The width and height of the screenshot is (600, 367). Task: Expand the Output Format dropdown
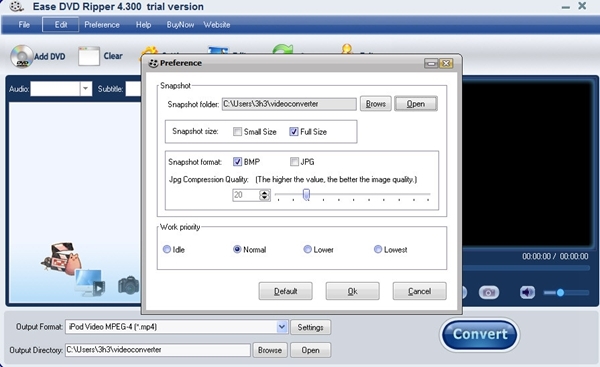282,327
